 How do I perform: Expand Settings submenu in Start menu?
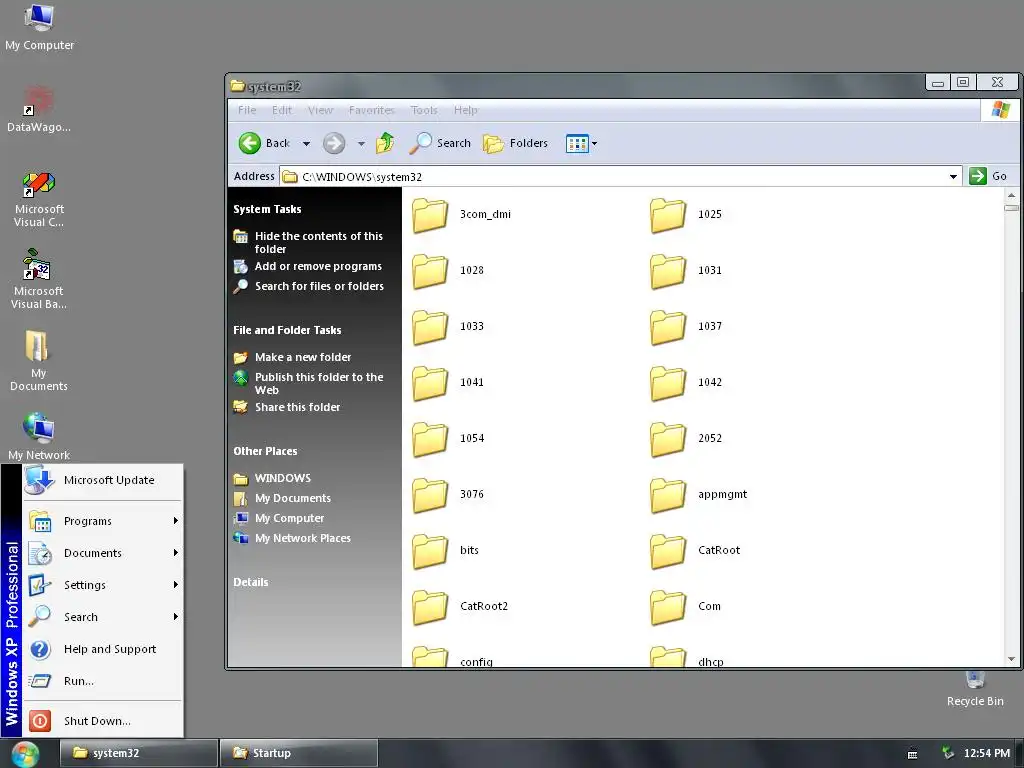[x=103, y=585]
